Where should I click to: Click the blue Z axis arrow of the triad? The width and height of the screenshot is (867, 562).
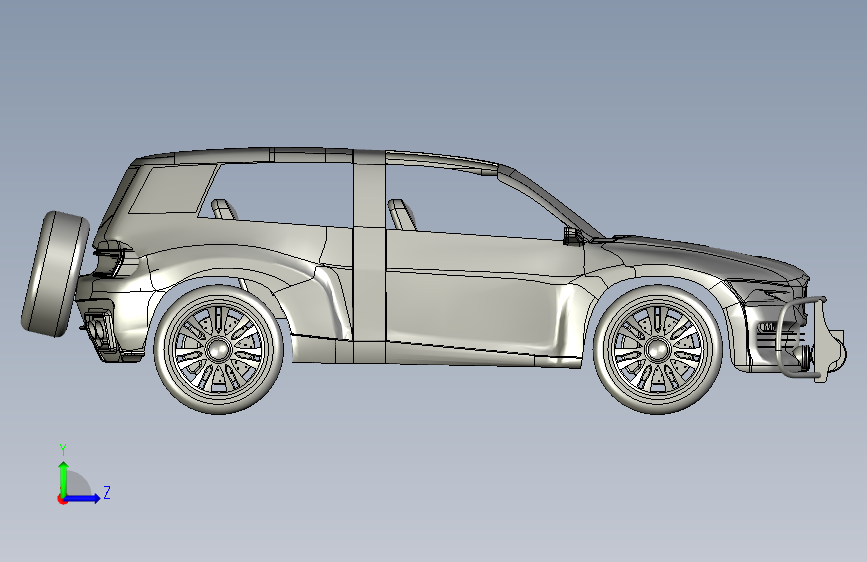click(x=83, y=498)
